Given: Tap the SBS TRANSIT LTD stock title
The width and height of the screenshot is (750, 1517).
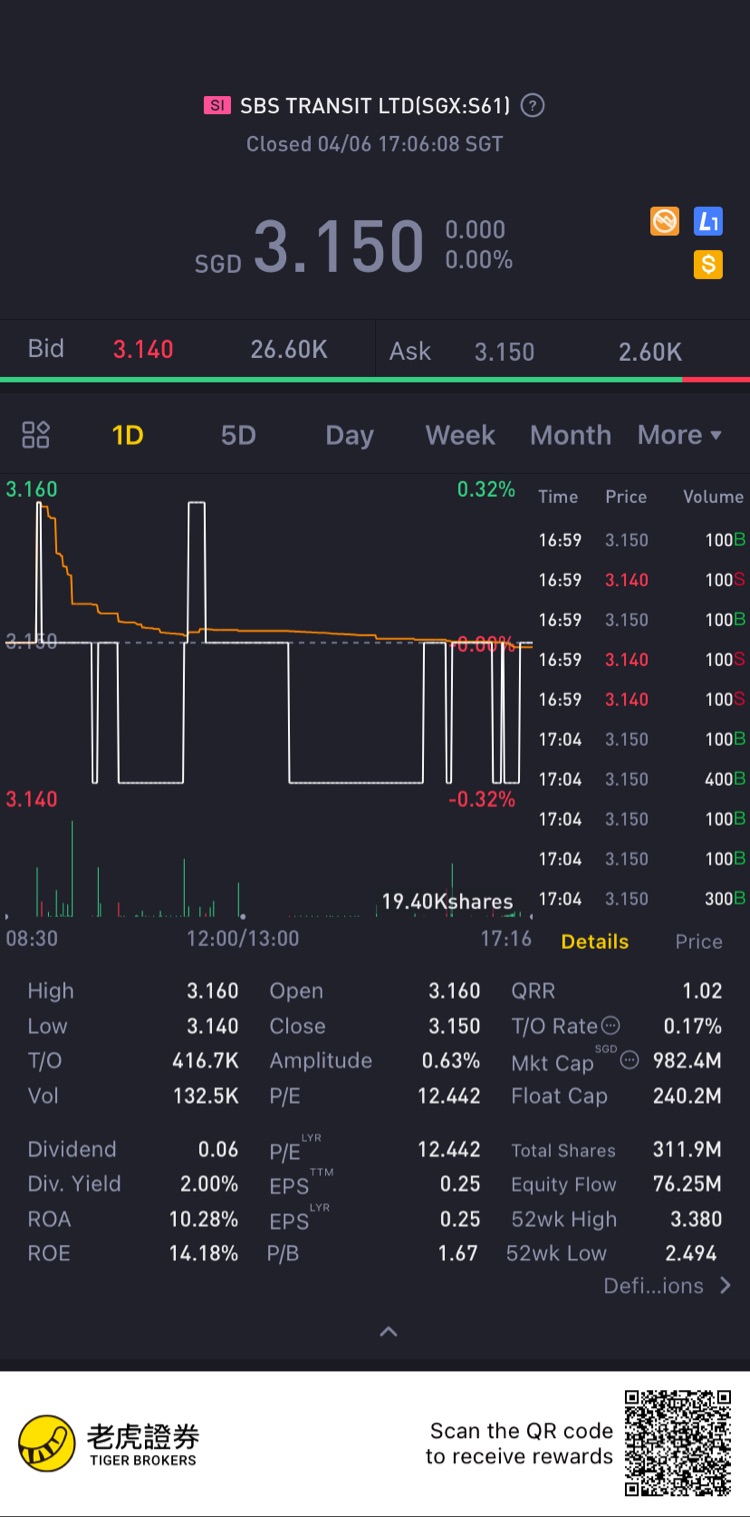Looking at the screenshot, I should (x=375, y=105).
